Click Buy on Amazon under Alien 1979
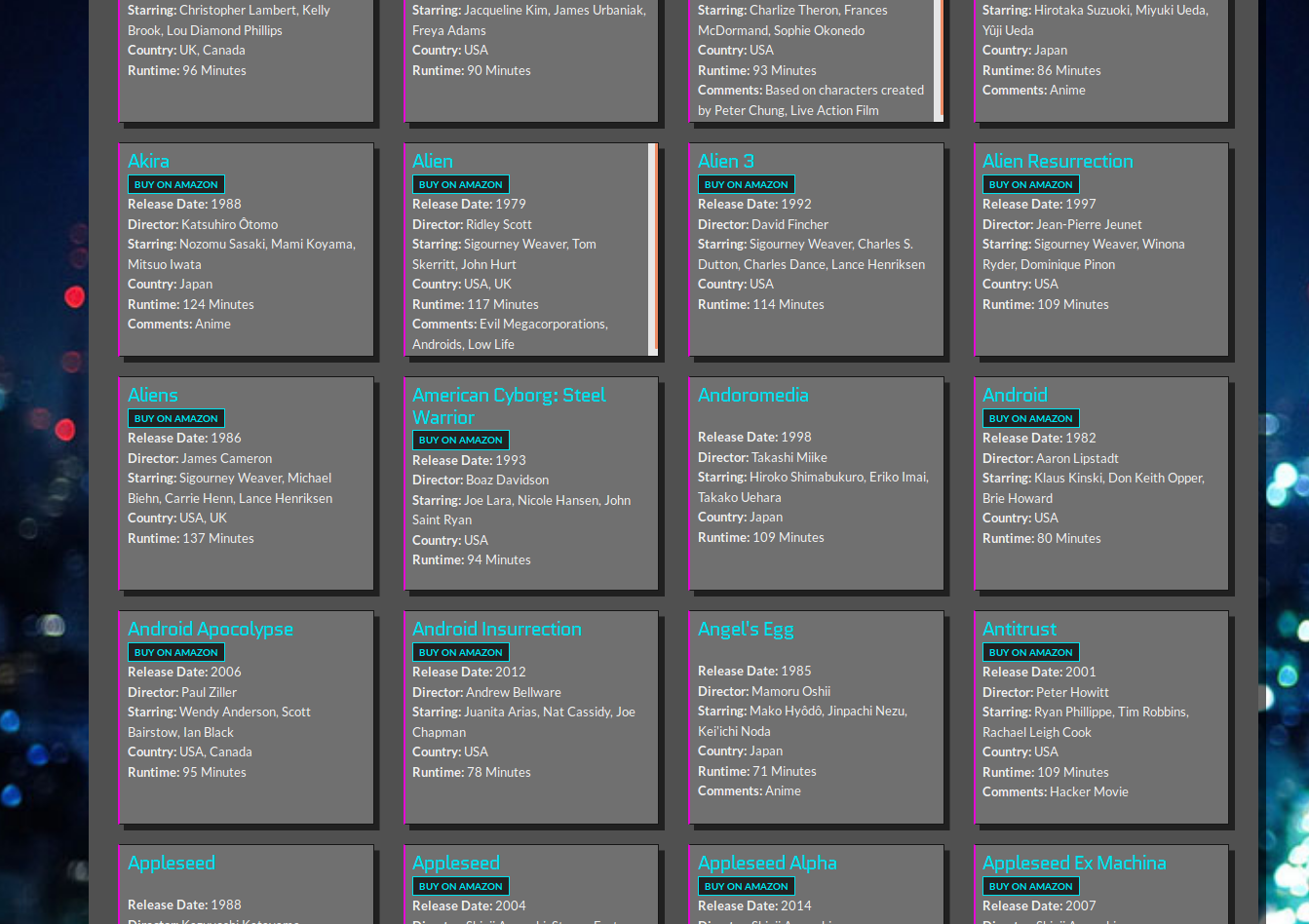 pyautogui.click(x=461, y=184)
